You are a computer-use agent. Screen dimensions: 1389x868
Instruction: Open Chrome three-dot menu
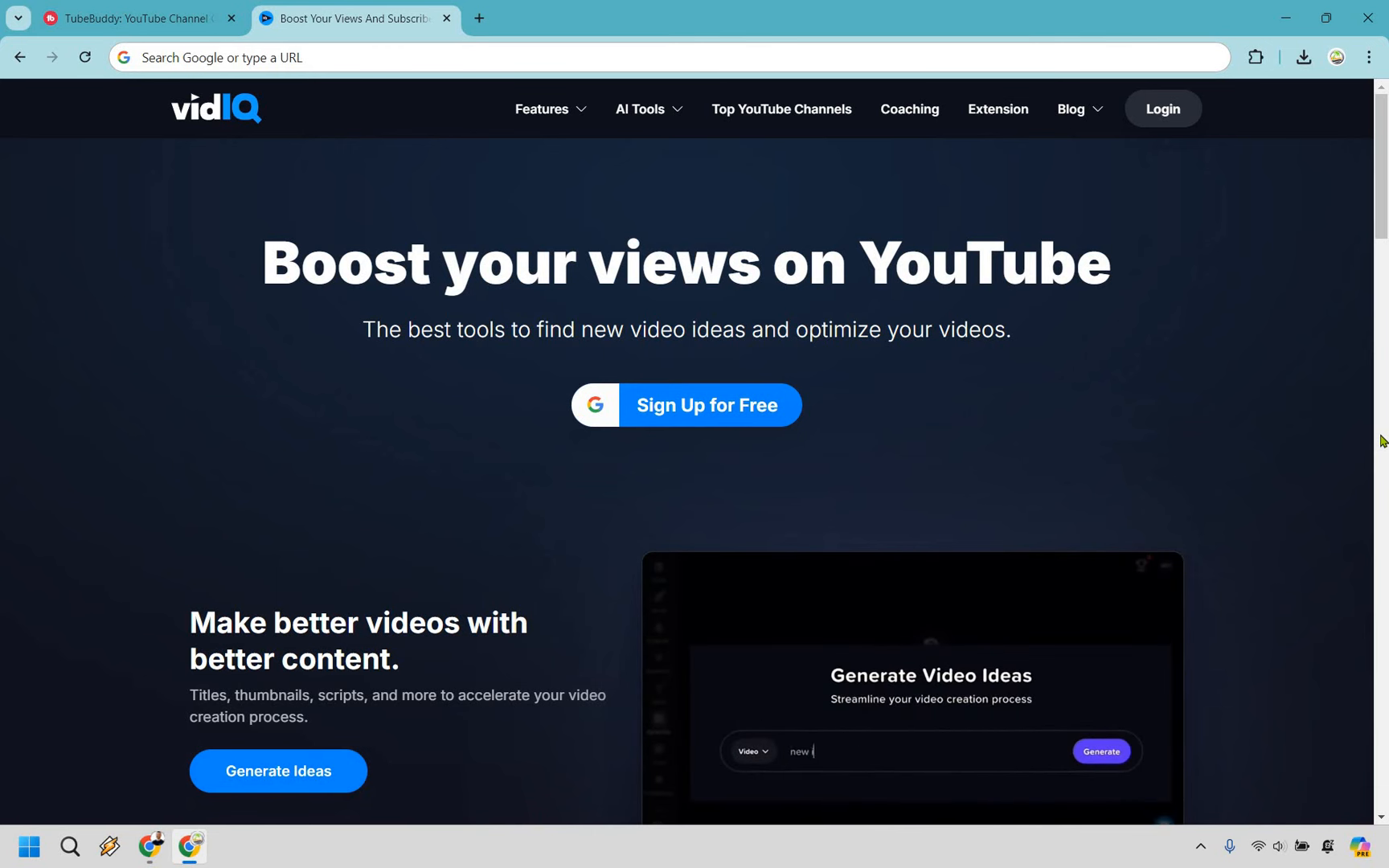tap(1369, 57)
